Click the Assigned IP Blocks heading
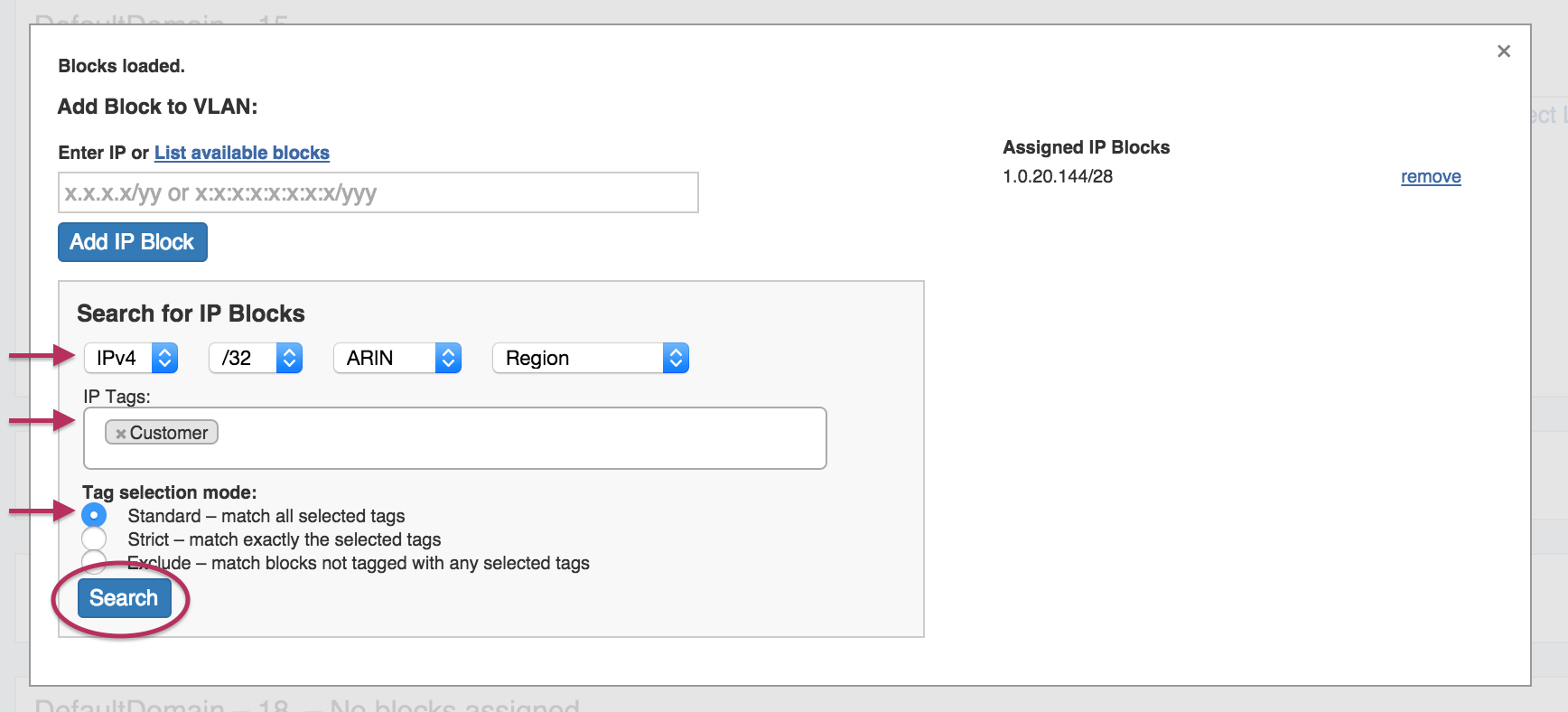Screen dimensions: 1568x712 [x=1086, y=147]
